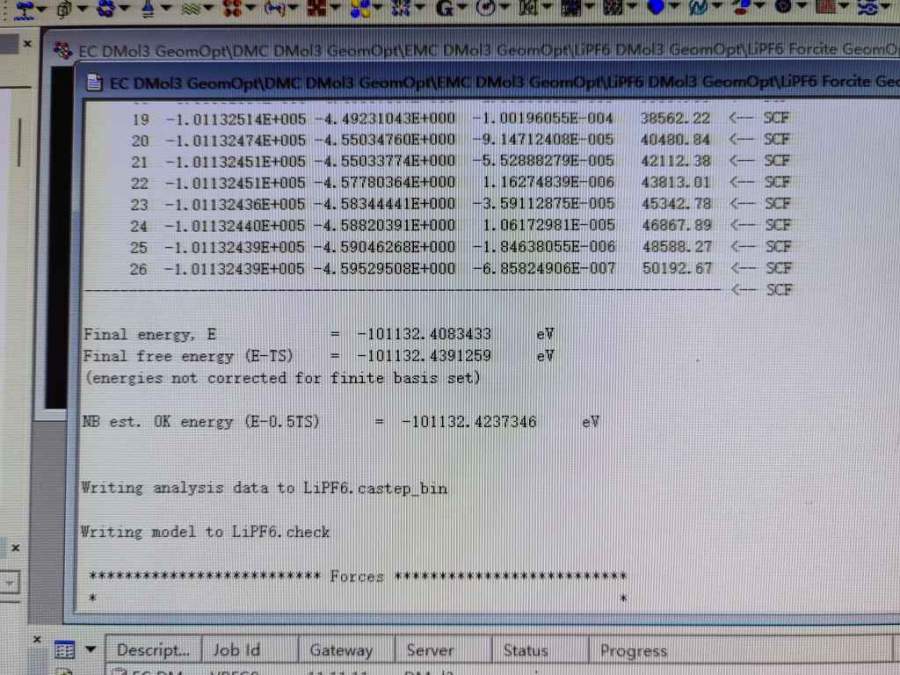Image resolution: width=900 pixels, height=675 pixels.
Task: Open the dropdown arrow beside the cube icon
Action: pyautogui.click(x=82, y=9)
